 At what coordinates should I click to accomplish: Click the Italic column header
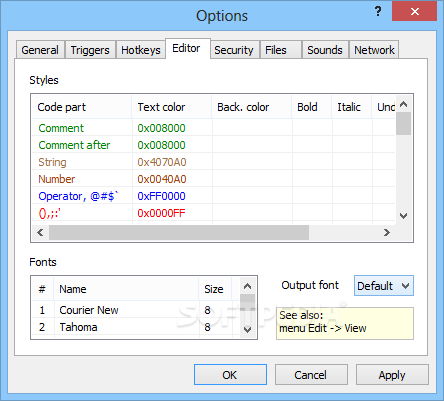[x=352, y=107]
